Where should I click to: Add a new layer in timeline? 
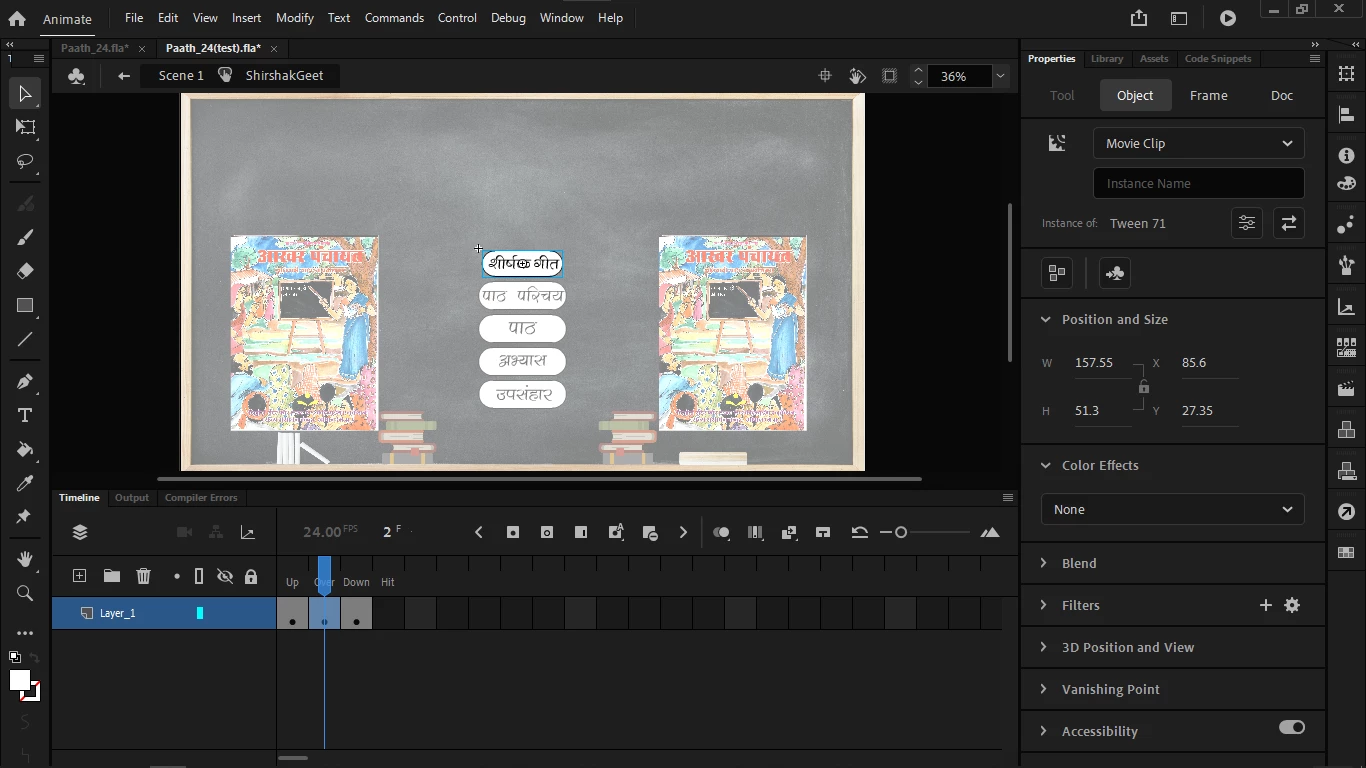pos(79,575)
